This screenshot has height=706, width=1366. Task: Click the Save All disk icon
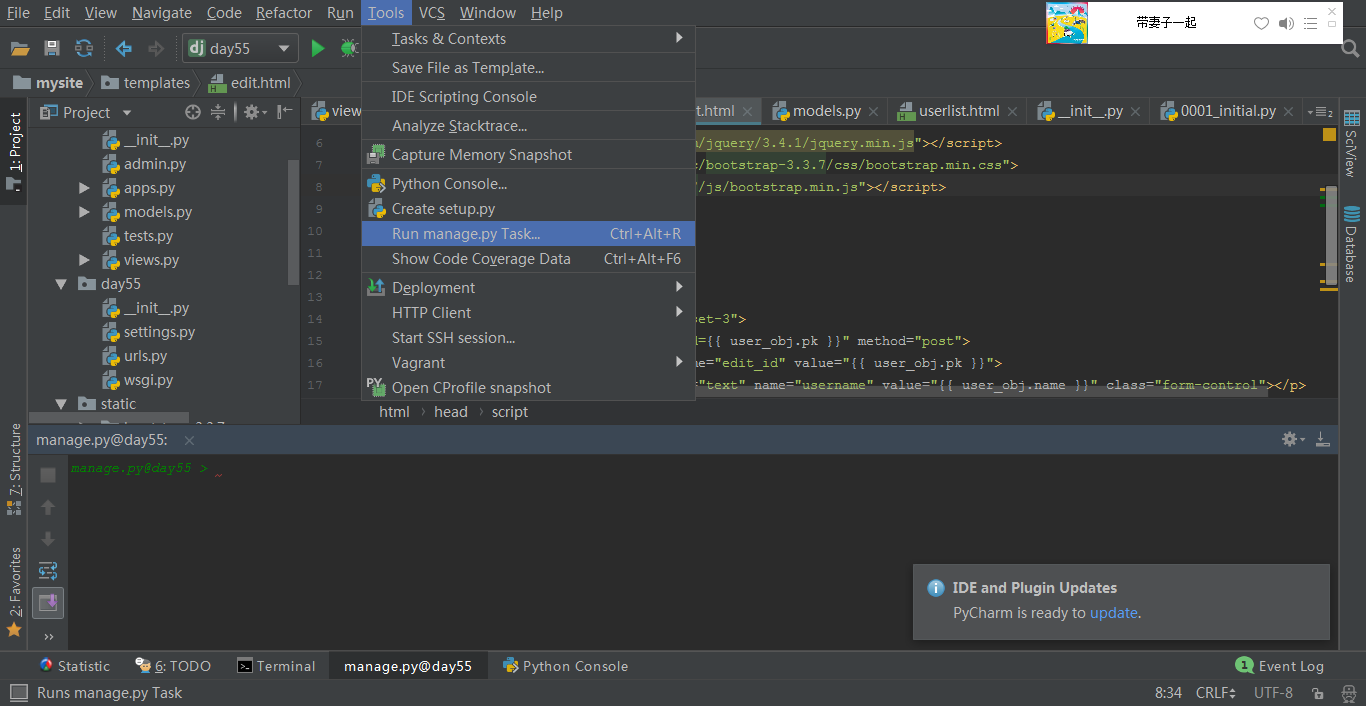(x=52, y=48)
